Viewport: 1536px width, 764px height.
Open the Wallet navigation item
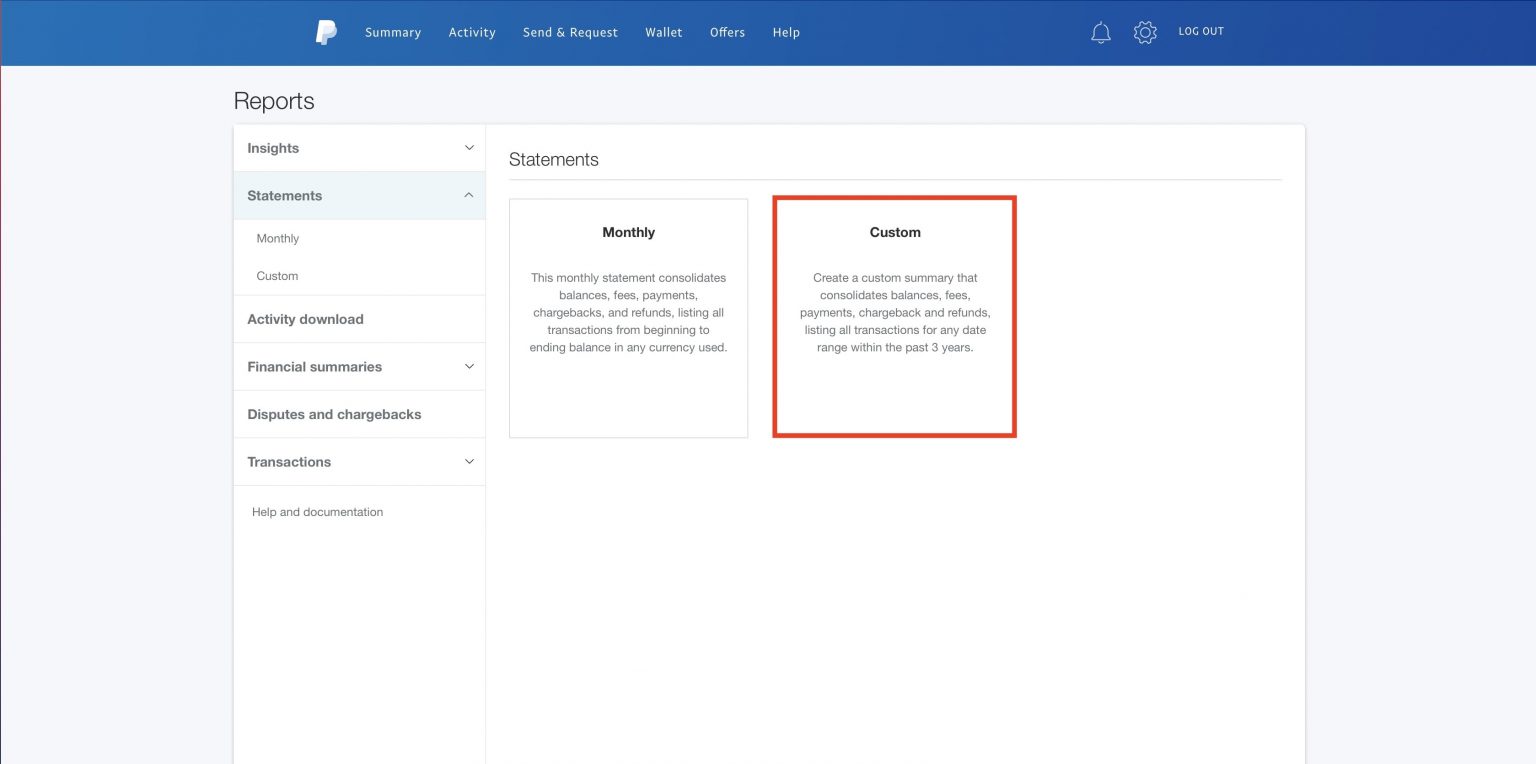[x=663, y=32]
